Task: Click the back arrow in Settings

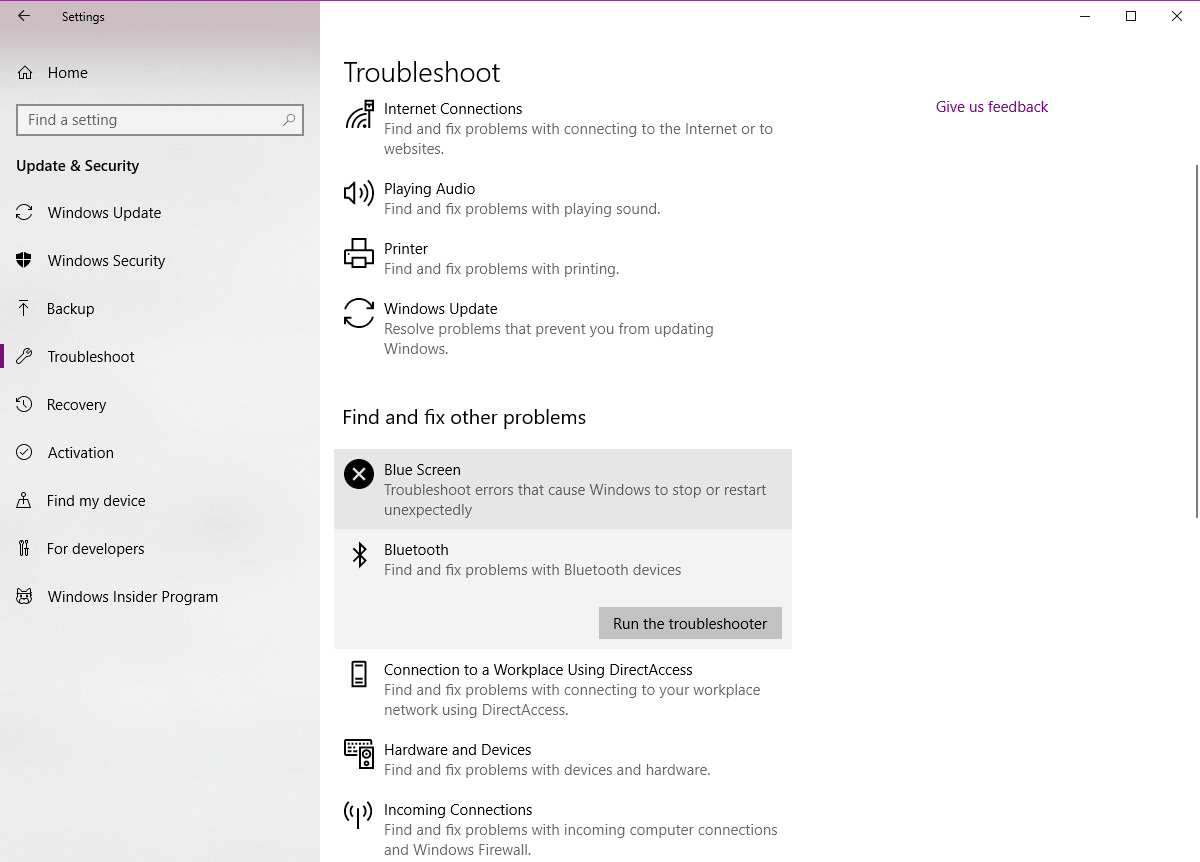Action: tap(24, 16)
